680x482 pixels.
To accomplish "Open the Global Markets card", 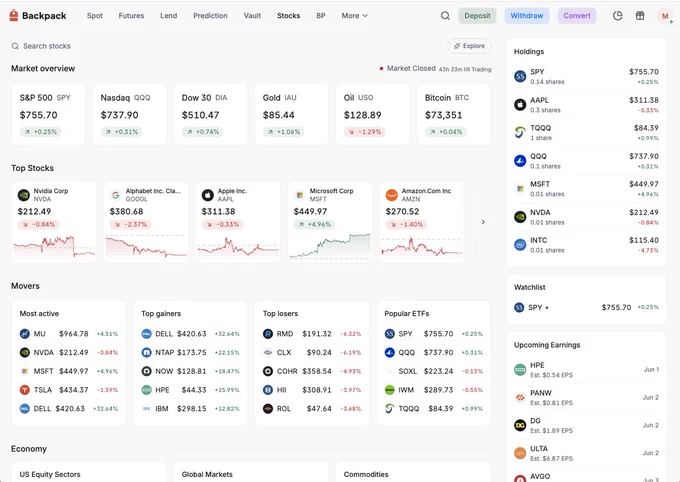I will (251, 472).
